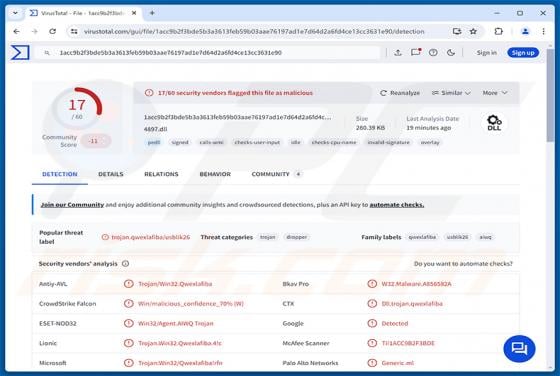The image size is (560, 376).
Task: Click the 'usblik26' family label
Action: (458, 237)
